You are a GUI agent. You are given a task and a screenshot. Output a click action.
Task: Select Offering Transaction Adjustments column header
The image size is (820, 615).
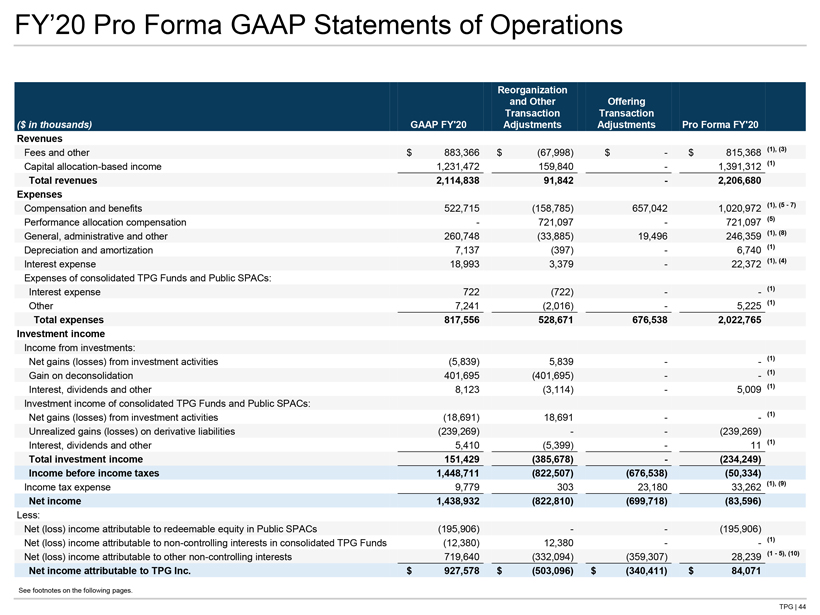click(626, 113)
